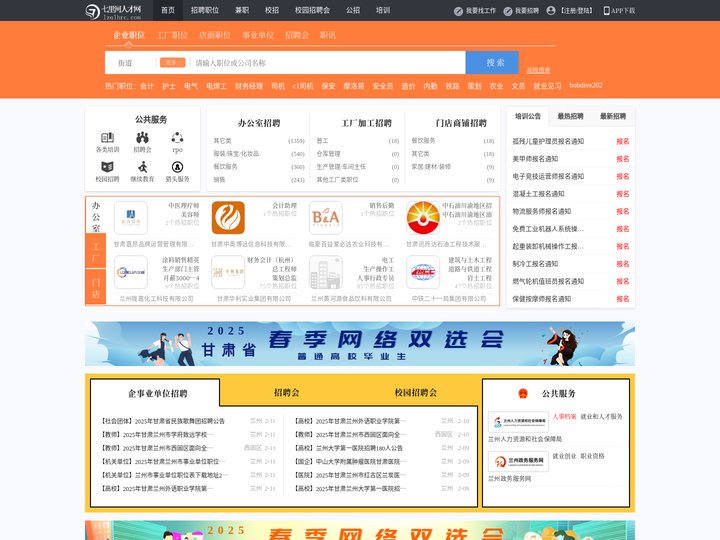
Task: Select the 工厂职位 search tab
Action: click(172, 35)
